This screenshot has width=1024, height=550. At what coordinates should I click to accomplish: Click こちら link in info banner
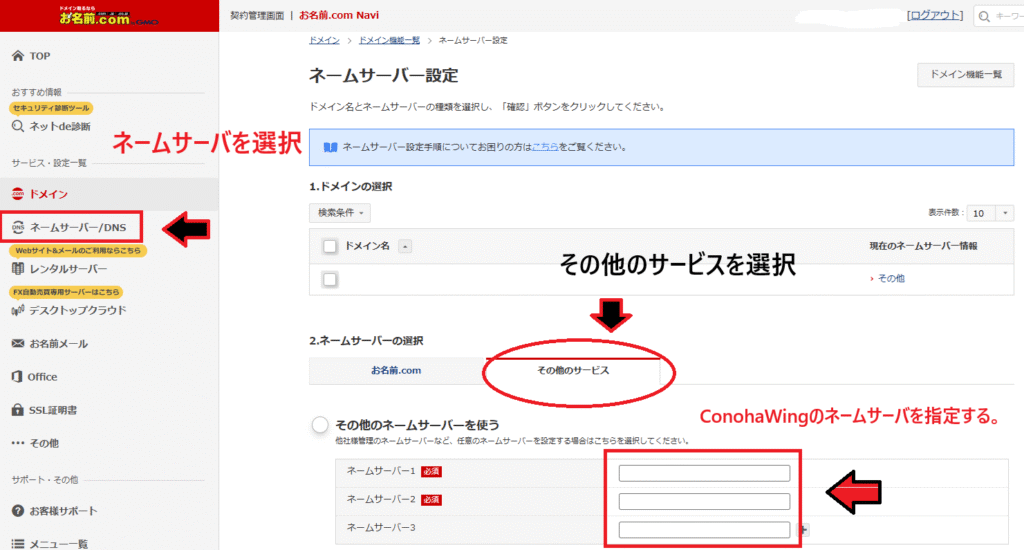[545, 147]
